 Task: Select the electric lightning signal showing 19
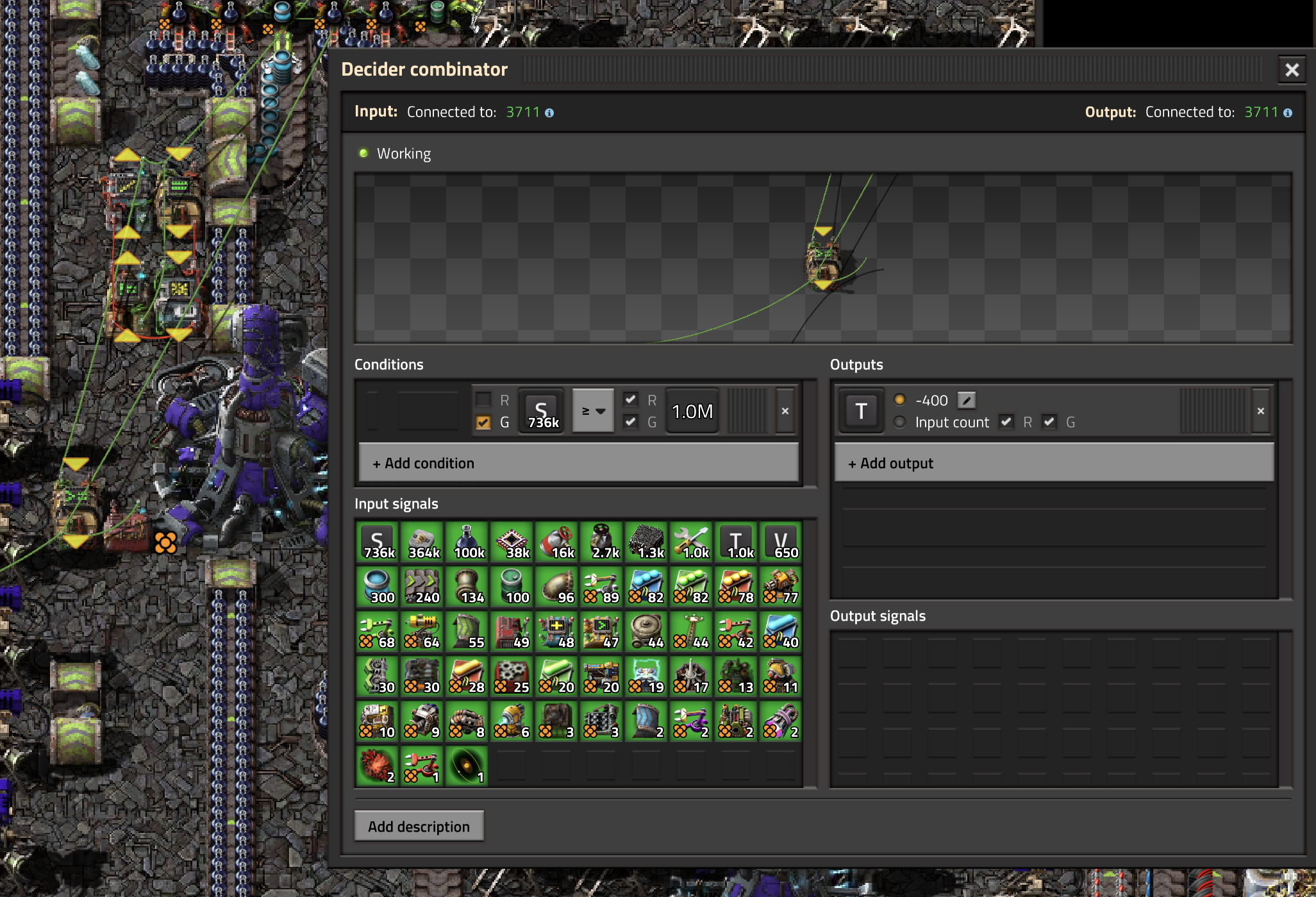pos(647,676)
